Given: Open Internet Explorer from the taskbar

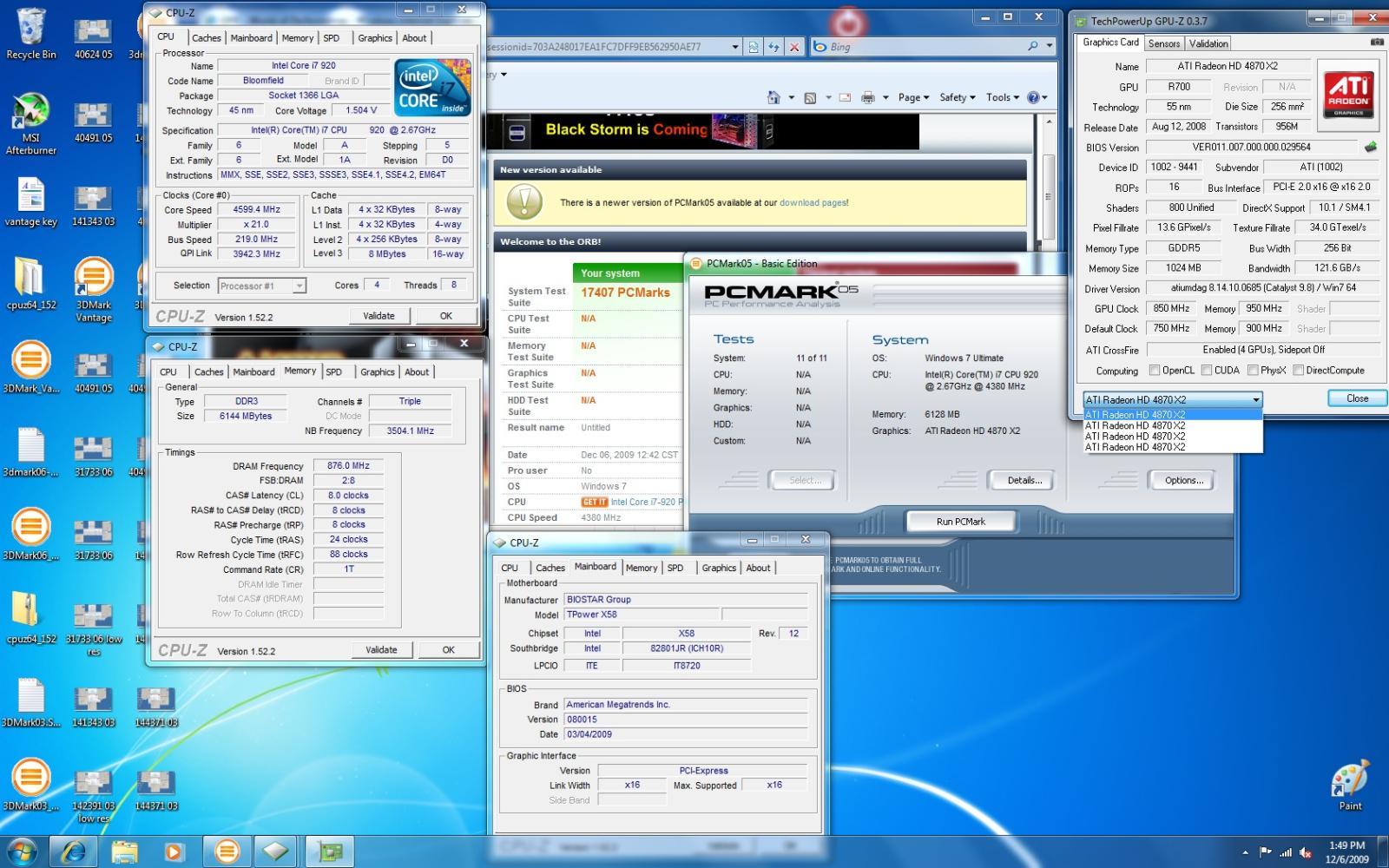Looking at the screenshot, I should coord(74,852).
